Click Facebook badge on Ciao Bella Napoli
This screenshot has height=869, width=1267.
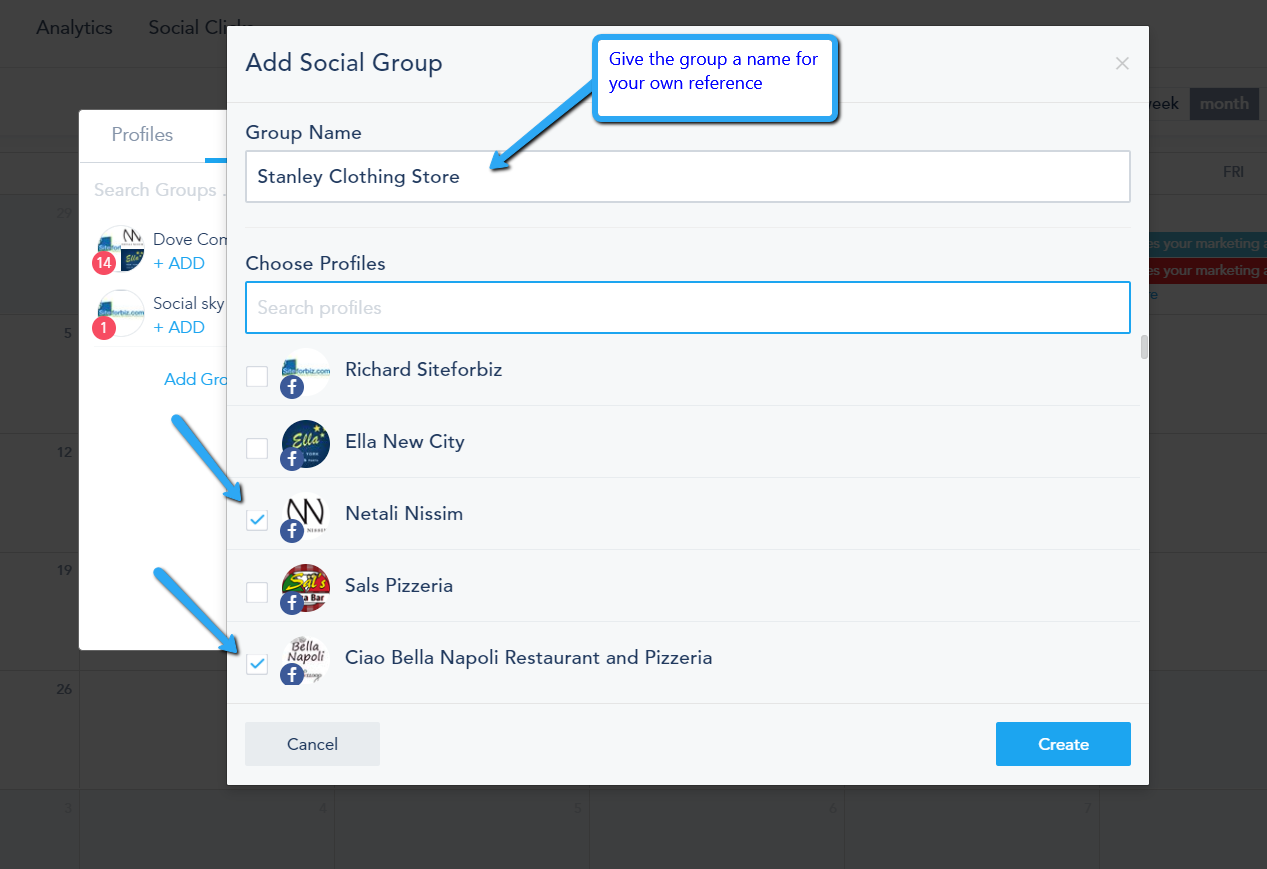point(292,675)
